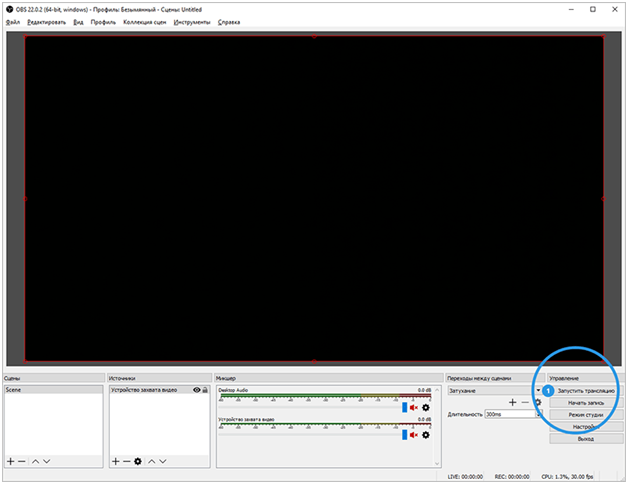628x484 pixels.
Task: Adjust the Устройство захвата видео volume slider handle
Action: point(405,435)
